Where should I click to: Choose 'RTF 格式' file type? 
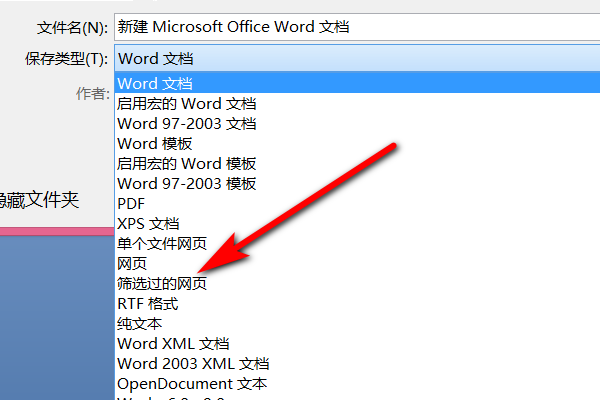coord(357,304)
